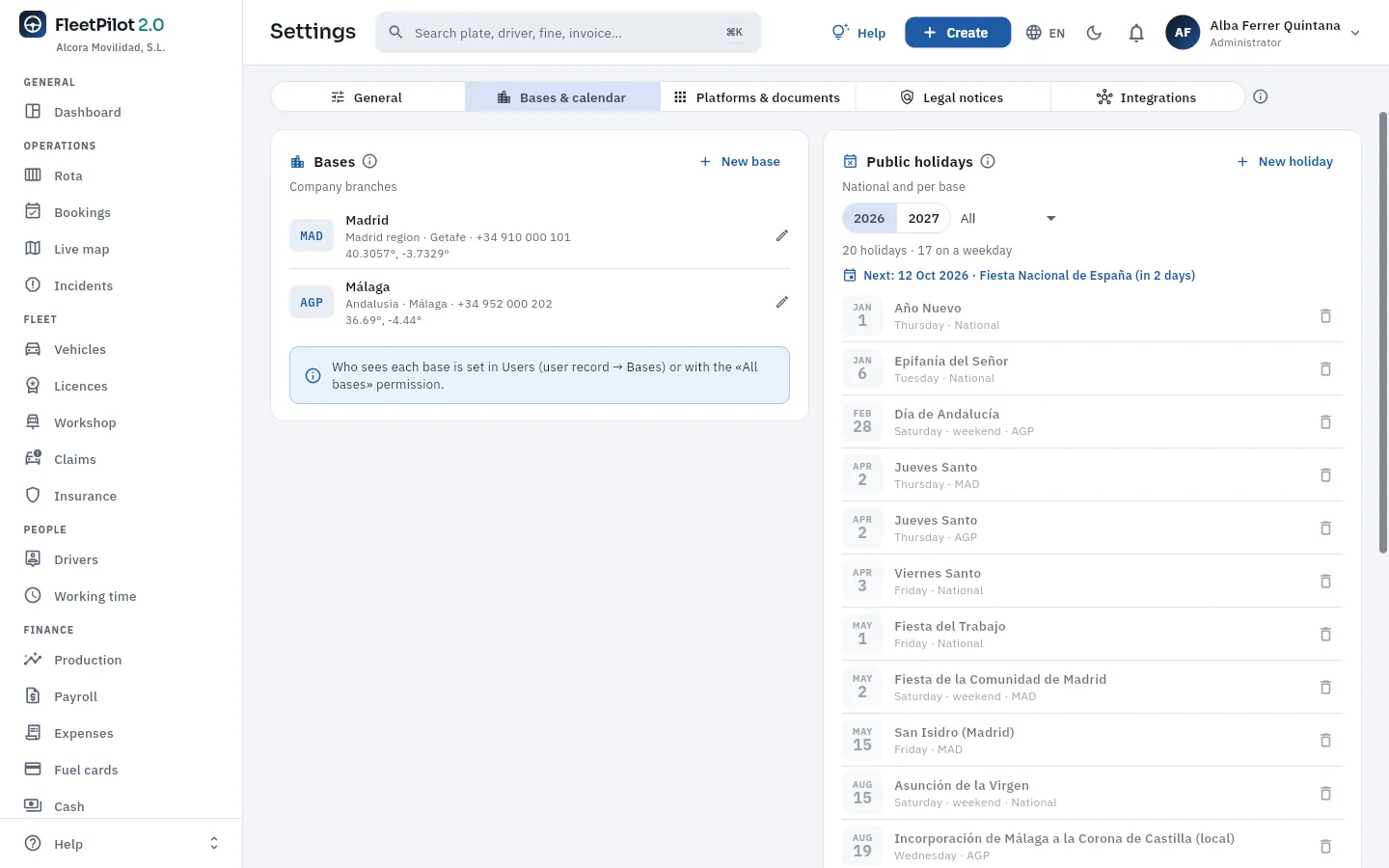Delete the San Isidro (Madrid) holiday

pyautogui.click(x=1325, y=741)
